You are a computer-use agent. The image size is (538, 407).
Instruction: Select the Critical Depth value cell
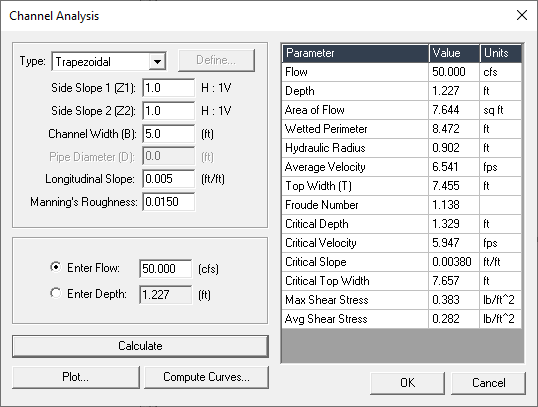(454, 224)
